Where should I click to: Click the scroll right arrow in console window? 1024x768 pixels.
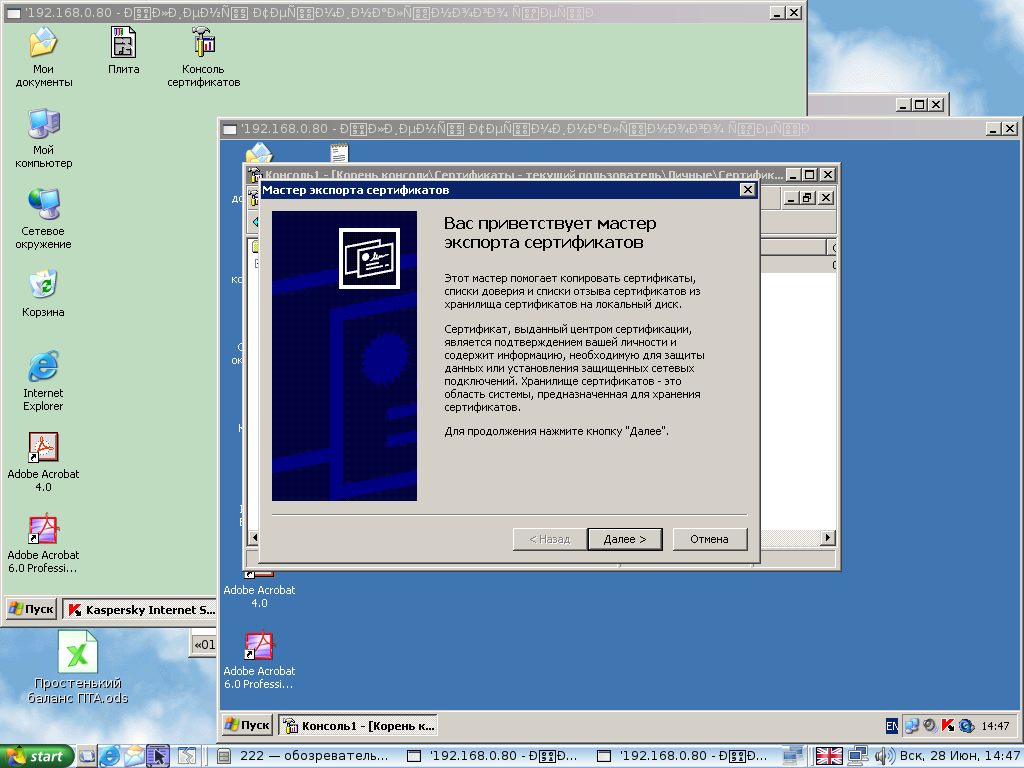click(828, 538)
